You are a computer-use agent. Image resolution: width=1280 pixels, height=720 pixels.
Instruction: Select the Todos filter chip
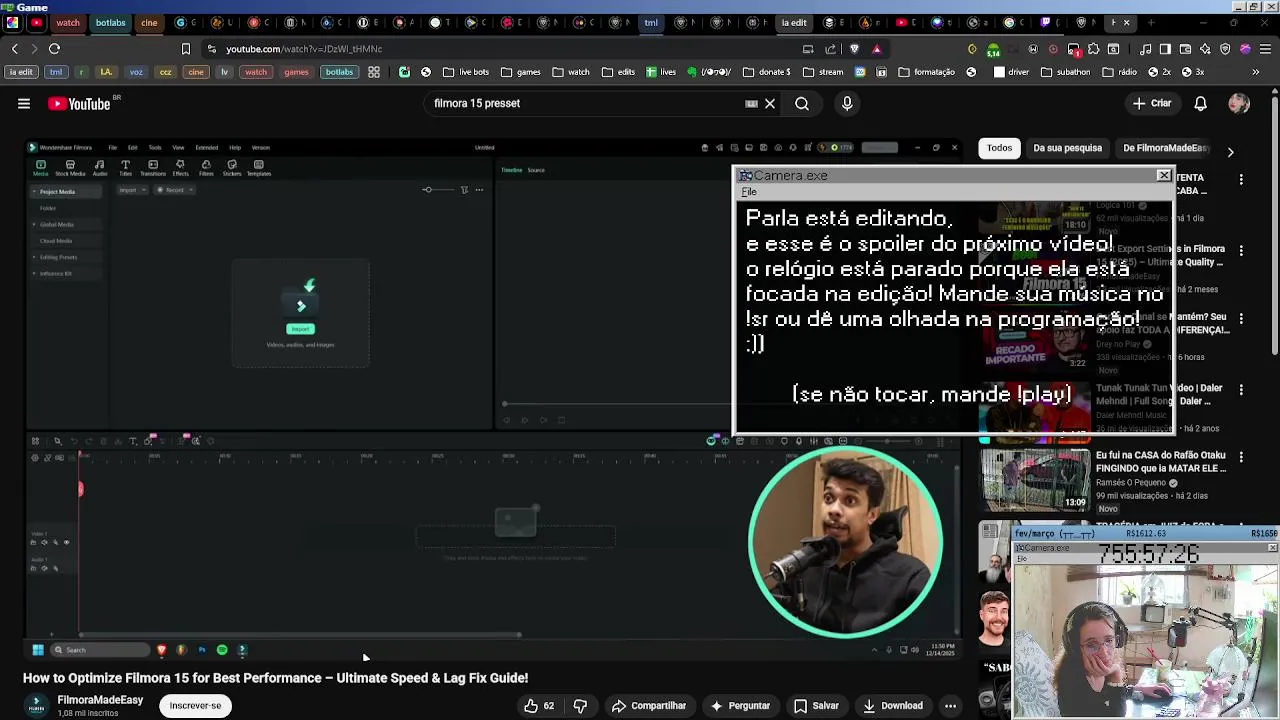point(1000,148)
